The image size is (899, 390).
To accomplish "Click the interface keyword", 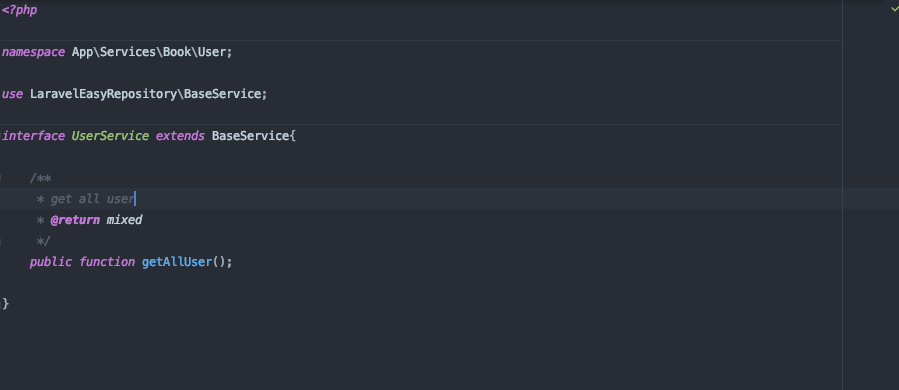I will pyautogui.click(x=33, y=136).
